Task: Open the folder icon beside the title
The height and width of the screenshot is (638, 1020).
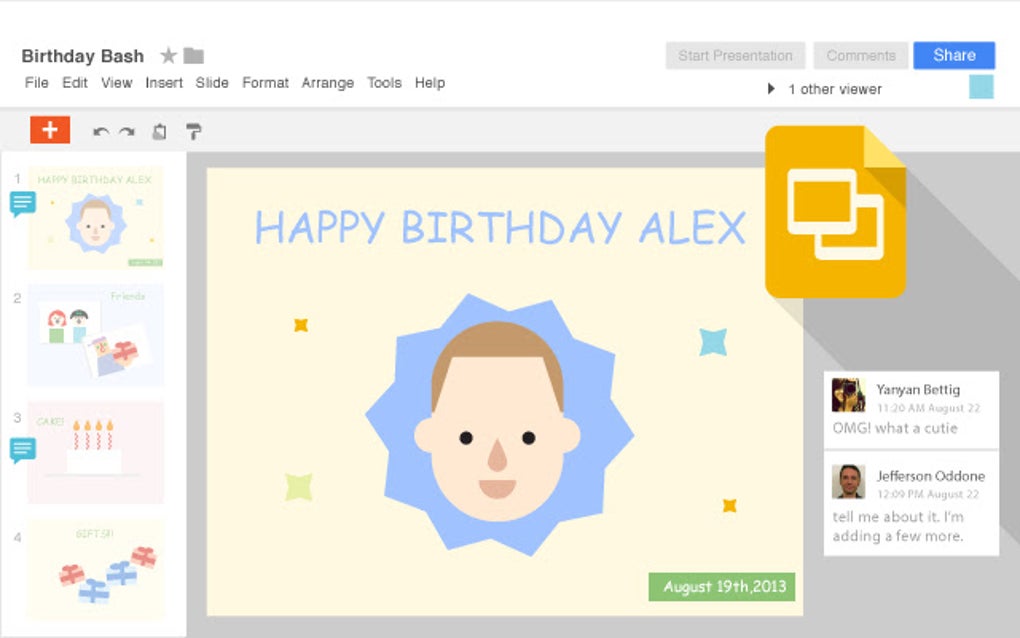Action: (x=195, y=55)
